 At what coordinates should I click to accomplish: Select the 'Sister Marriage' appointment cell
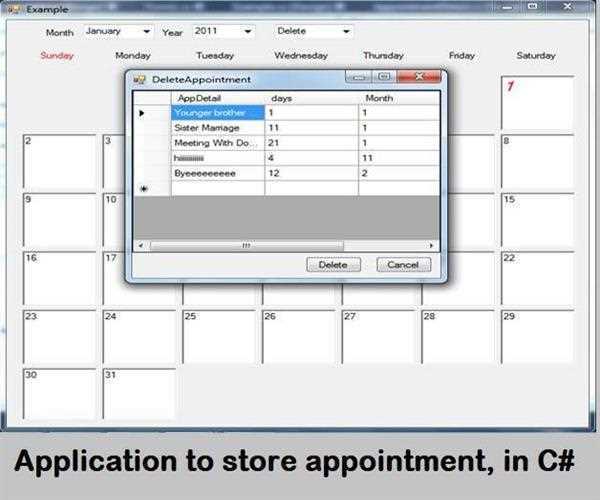pyautogui.click(x=218, y=128)
